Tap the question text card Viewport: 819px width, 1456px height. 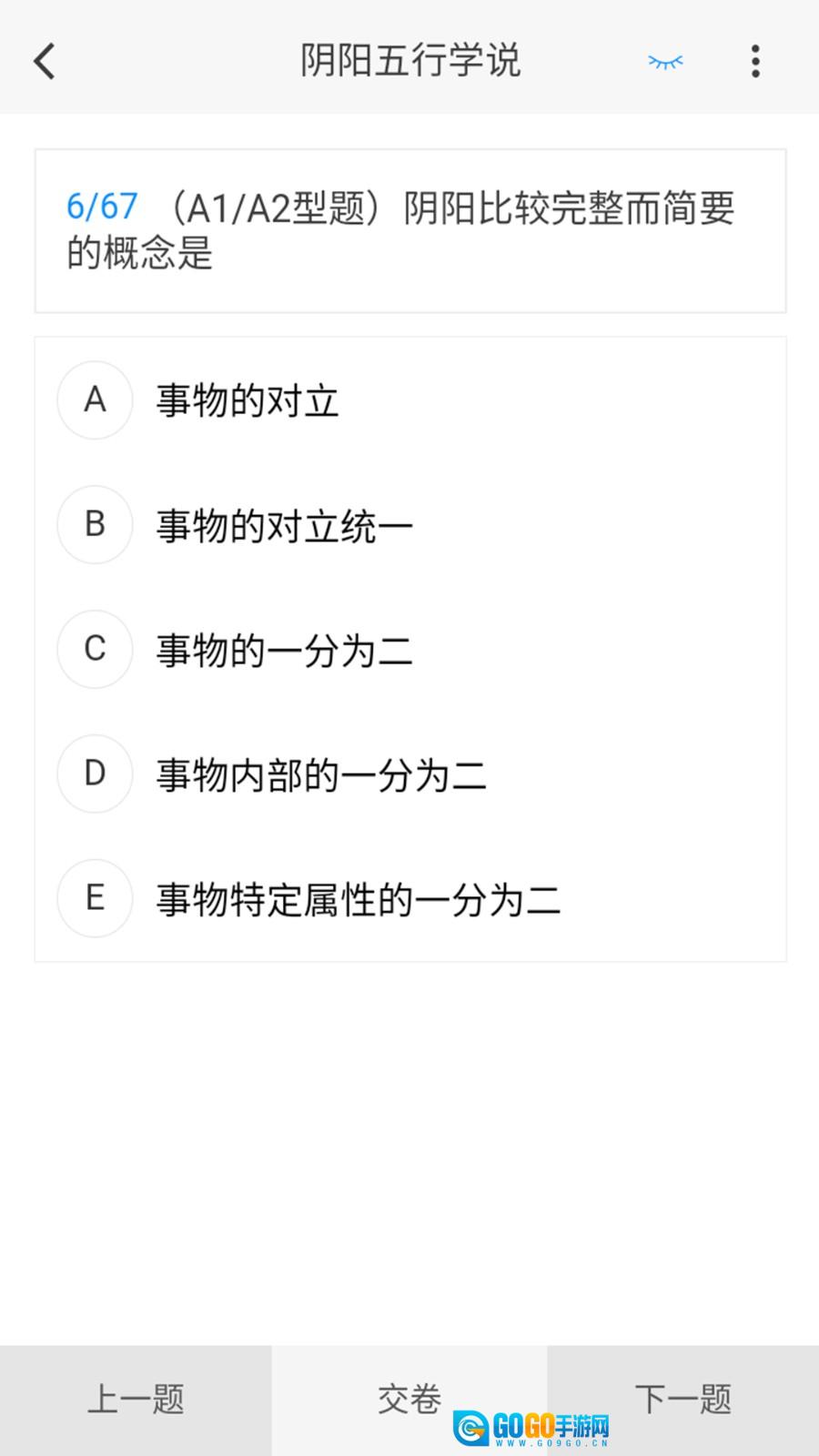(410, 231)
